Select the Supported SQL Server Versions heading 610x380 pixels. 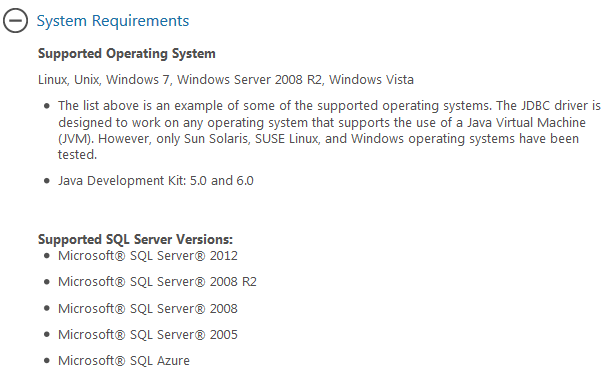tap(135, 239)
